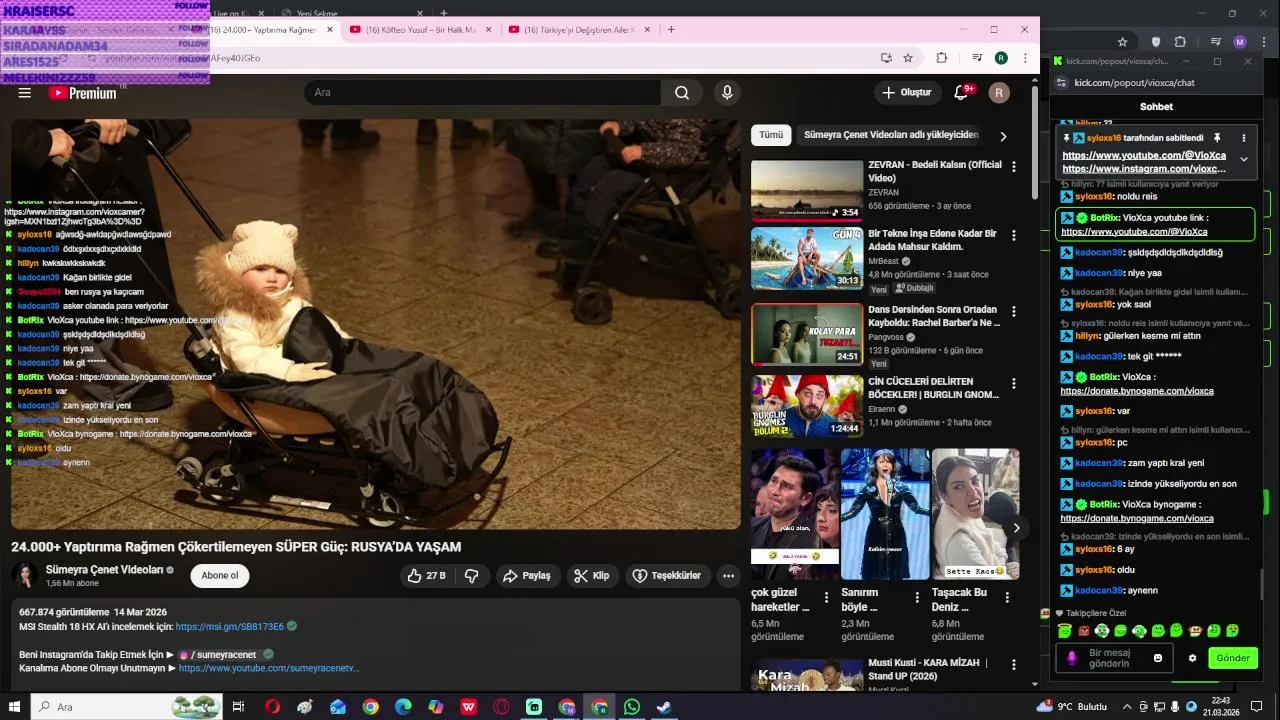Select the Tümü filter chip
The width and height of the screenshot is (1280, 720).
click(x=771, y=135)
